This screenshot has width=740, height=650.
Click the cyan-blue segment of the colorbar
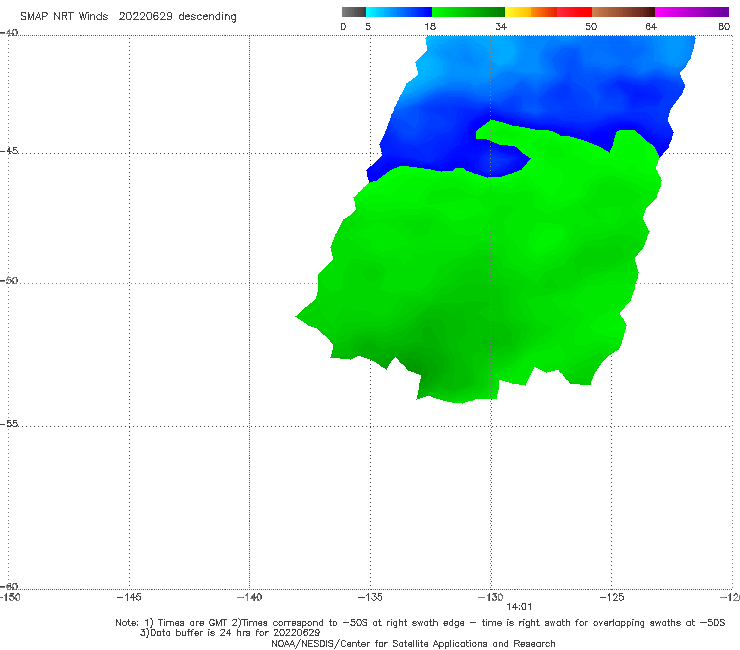(399, 12)
